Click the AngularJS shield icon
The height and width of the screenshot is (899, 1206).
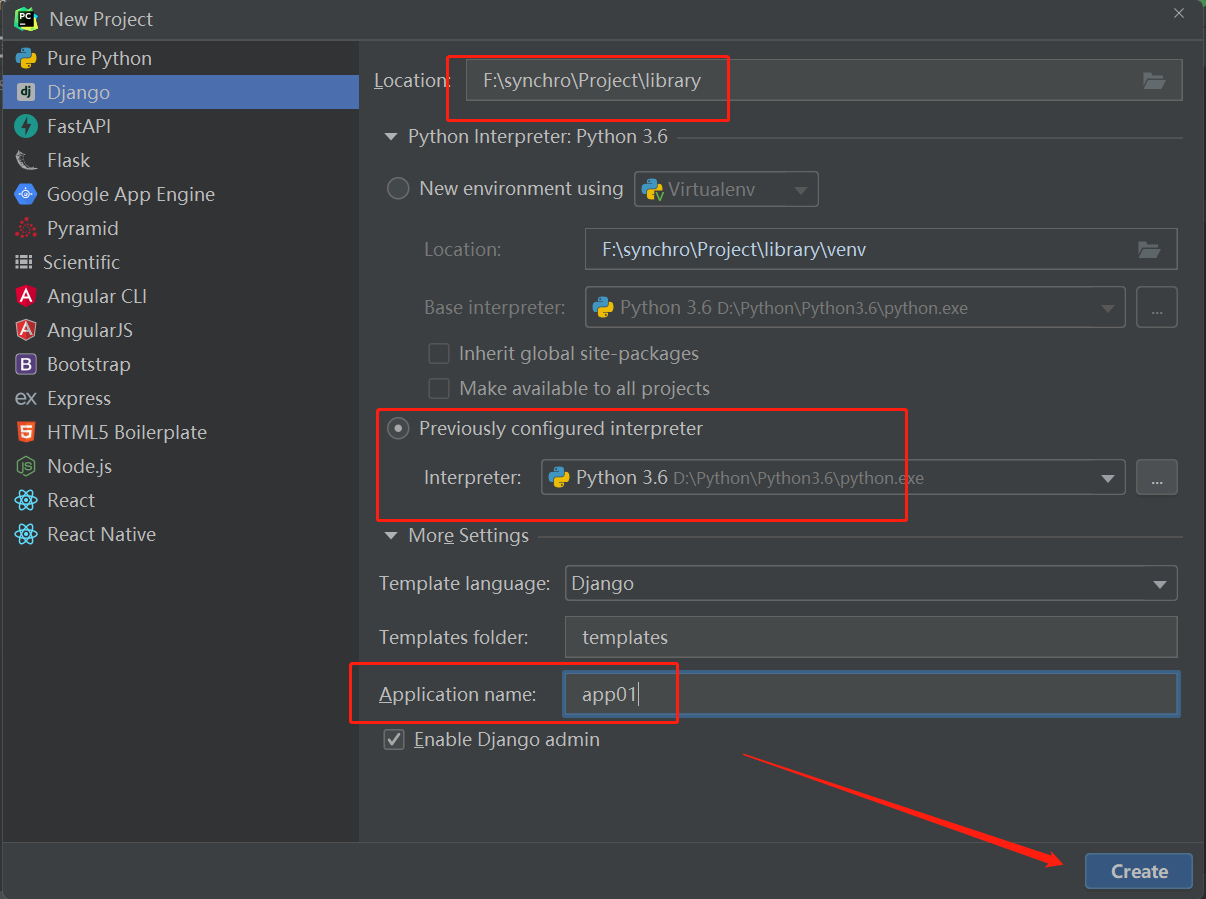26,330
